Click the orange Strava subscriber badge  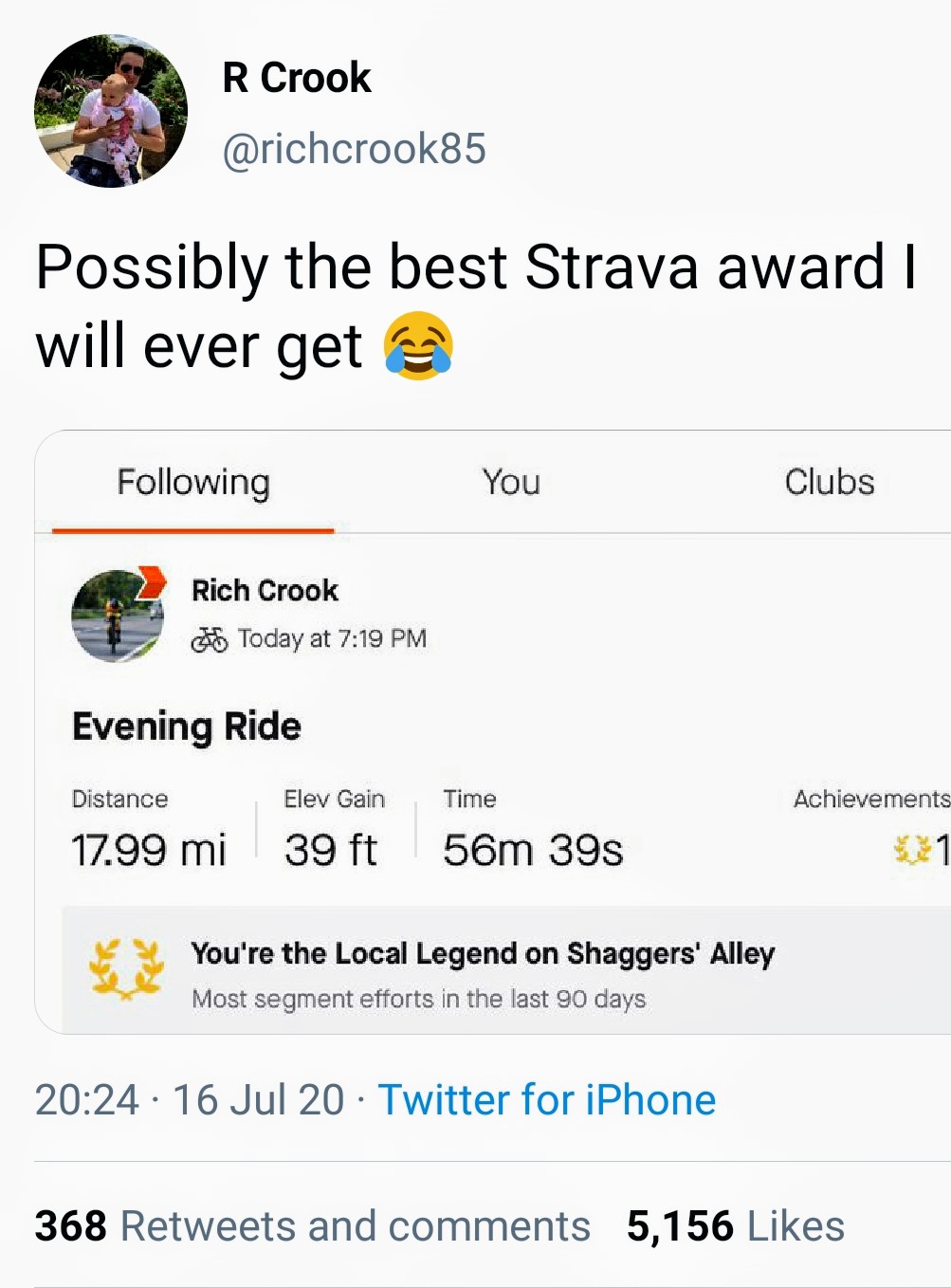pyautogui.click(x=151, y=581)
